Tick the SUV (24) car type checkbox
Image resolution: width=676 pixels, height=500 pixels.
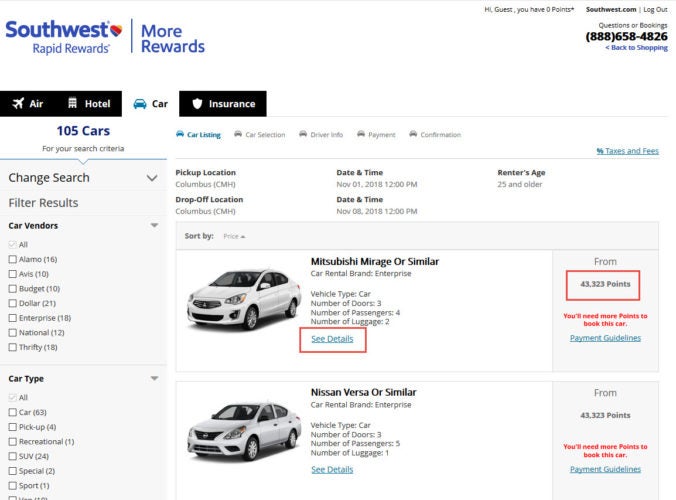pos(13,456)
